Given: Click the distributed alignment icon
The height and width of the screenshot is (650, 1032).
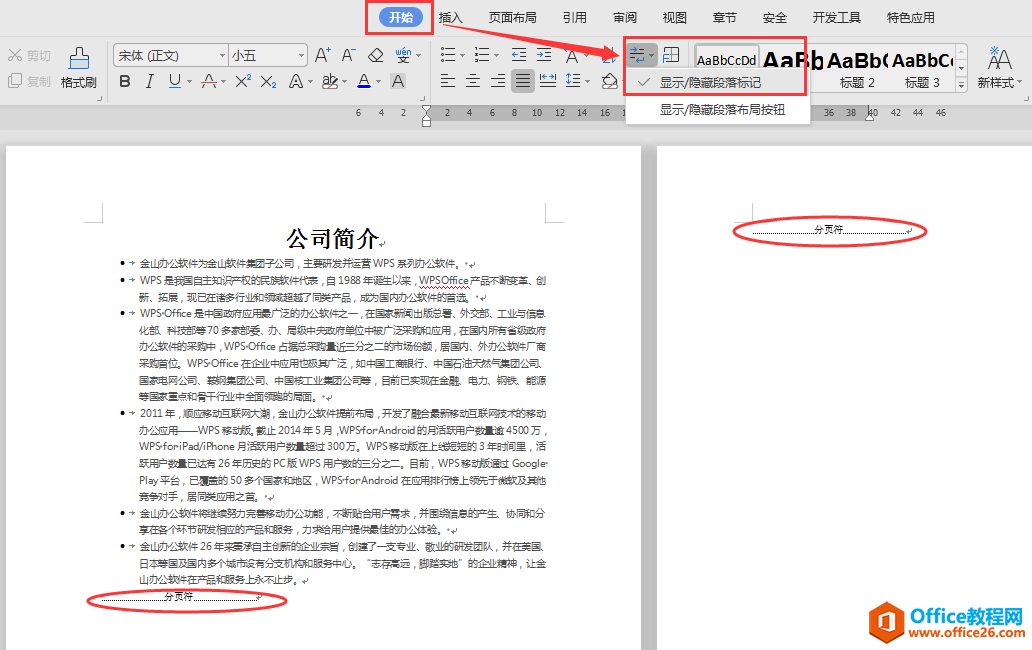Looking at the screenshot, I should [x=548, y=81].
